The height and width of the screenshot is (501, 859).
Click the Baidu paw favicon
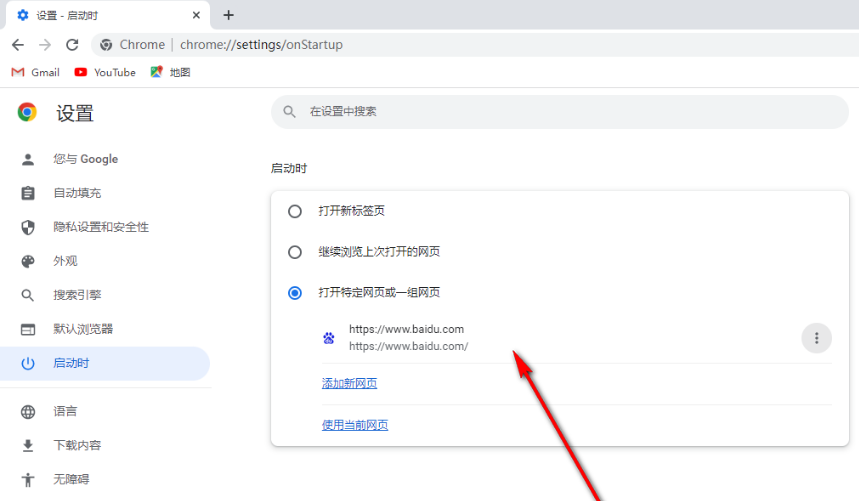point(329,338)
